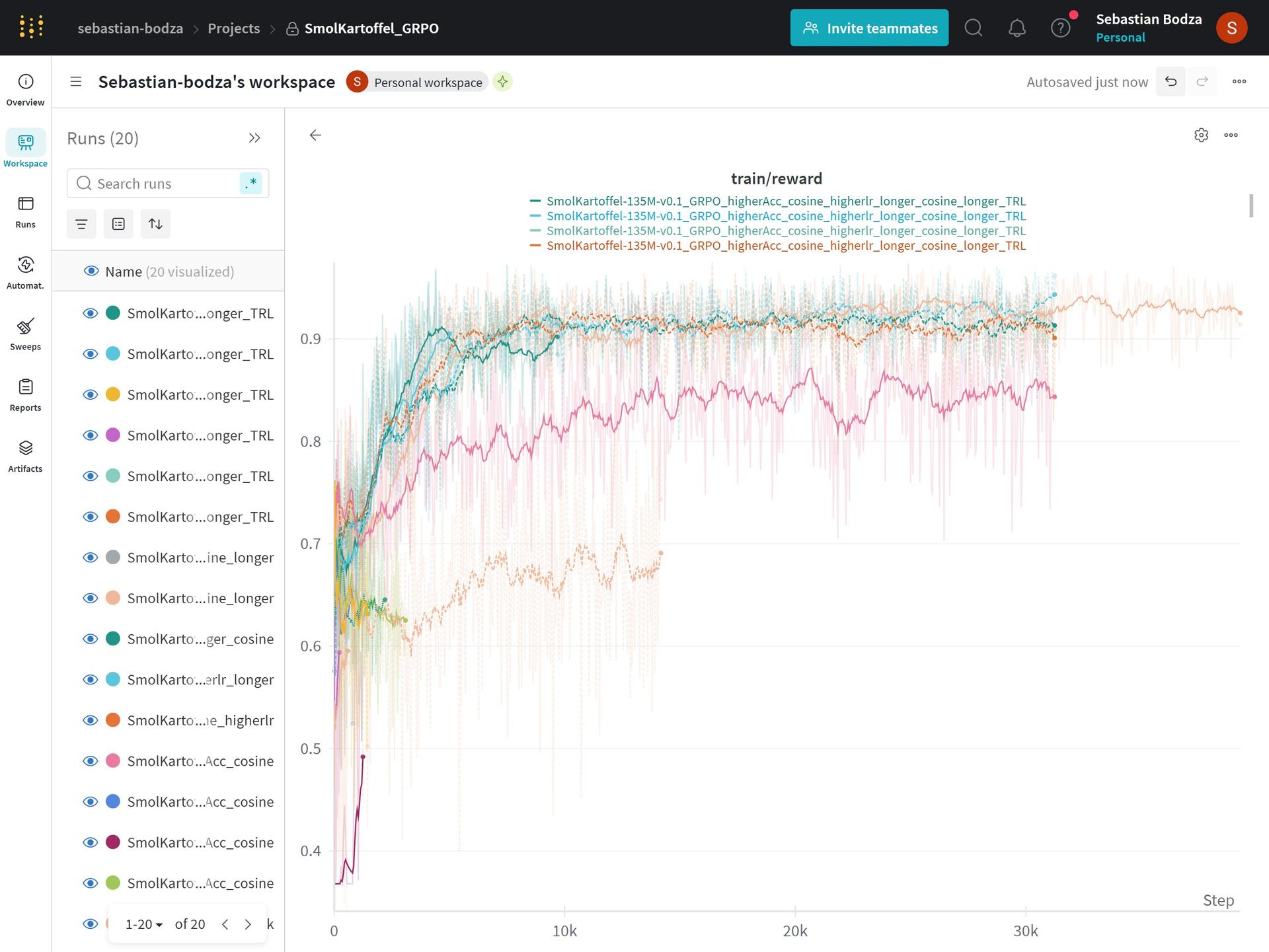Screen dimensions: 1269x952
Task: Open the help question mark icon
Action: pos(1060,28)
